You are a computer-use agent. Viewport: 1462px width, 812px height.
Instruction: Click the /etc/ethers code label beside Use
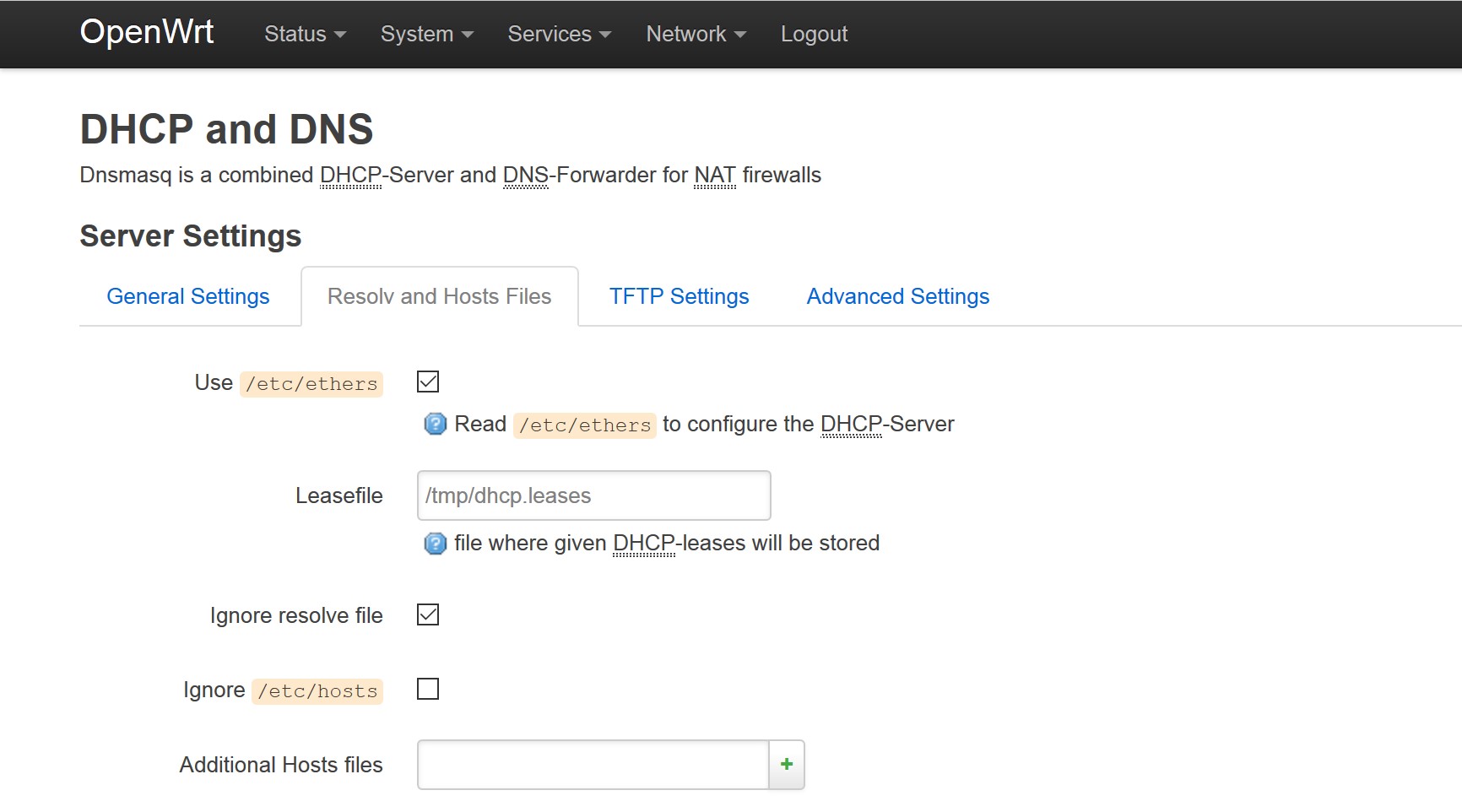coord(311,384)
